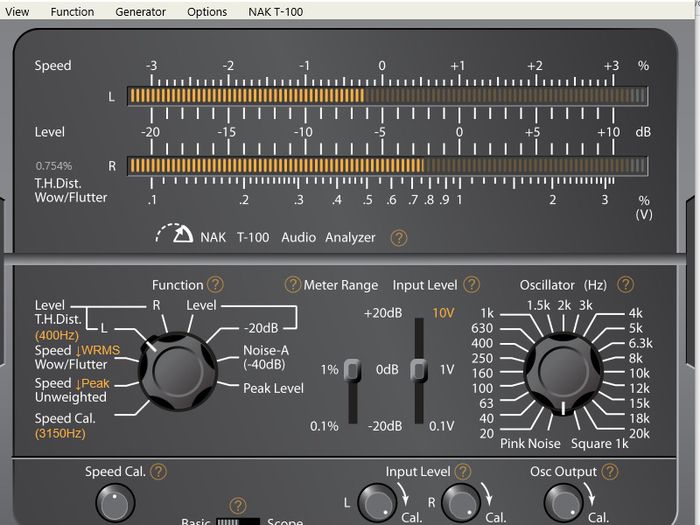Select Speed WRMS Wow/Flutter function
The width and height of the screenshot is (700, 525).
coord(77,357)
